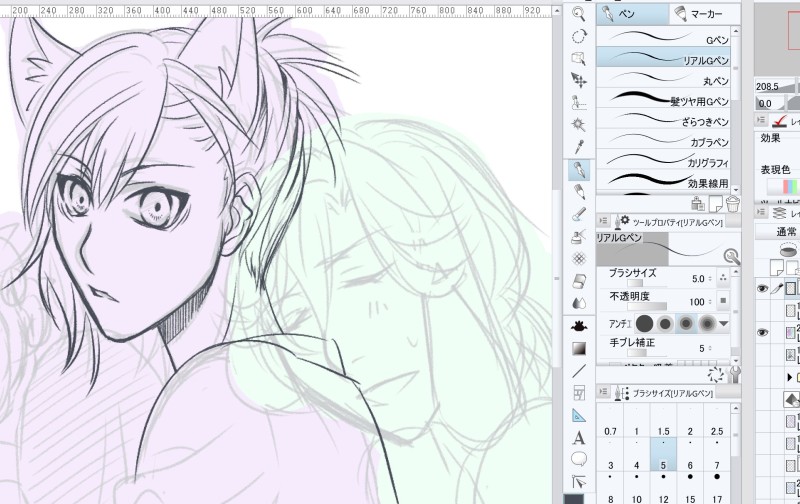Viewport: 800px width, 504px height.
Task: Select the Move layer arrows tool
Action: pos(579,80)
